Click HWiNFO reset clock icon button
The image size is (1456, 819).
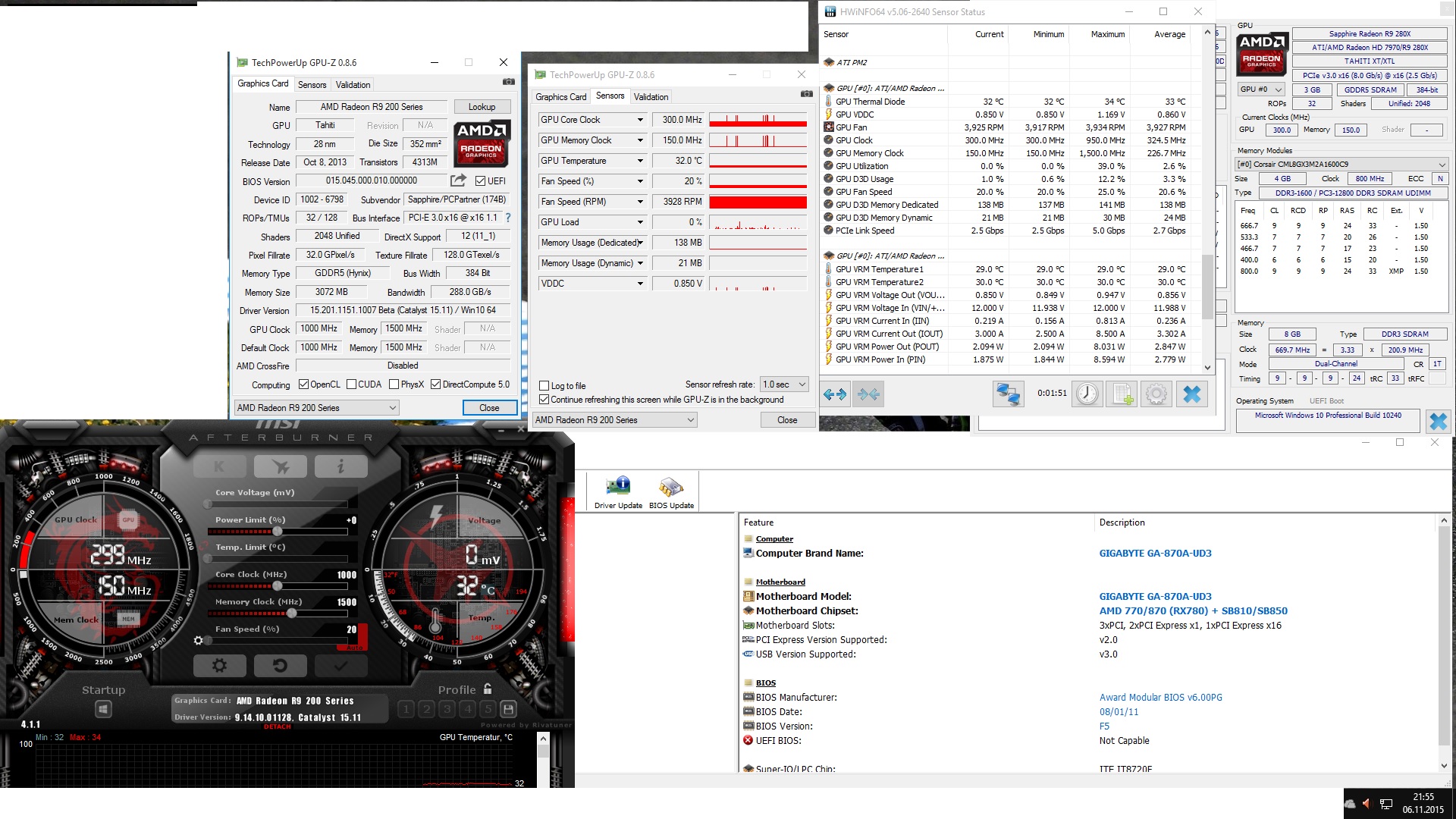pyautogui.click(x=1087, y=394)
